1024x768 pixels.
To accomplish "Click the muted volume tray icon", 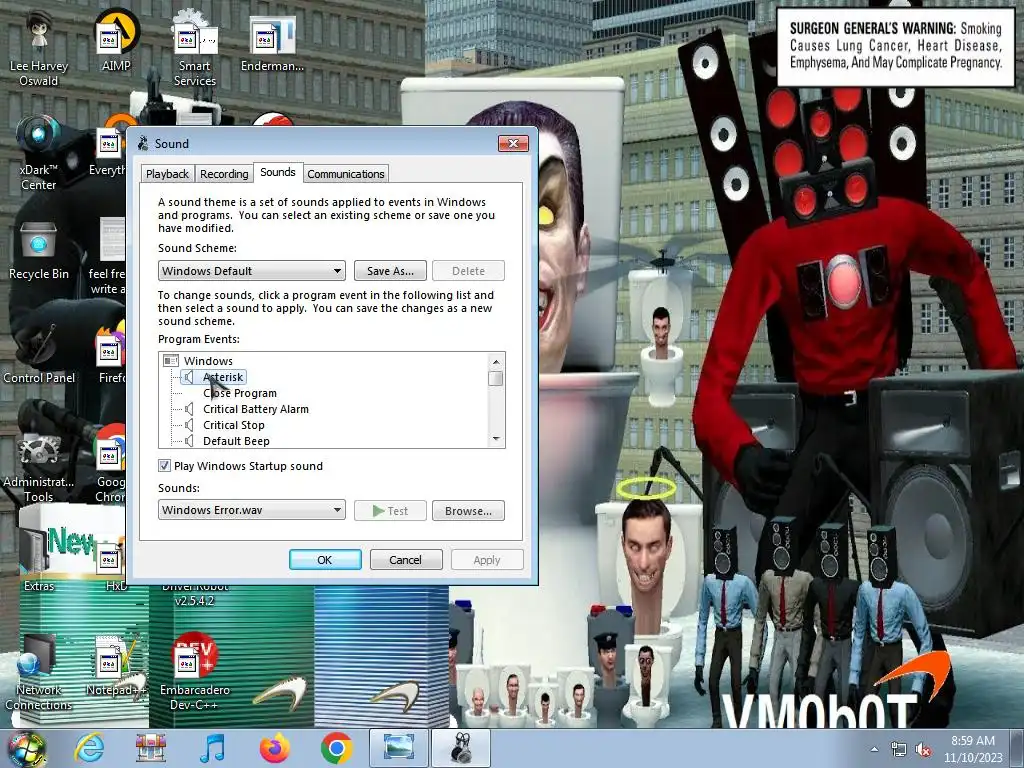I will coord(923,750).
